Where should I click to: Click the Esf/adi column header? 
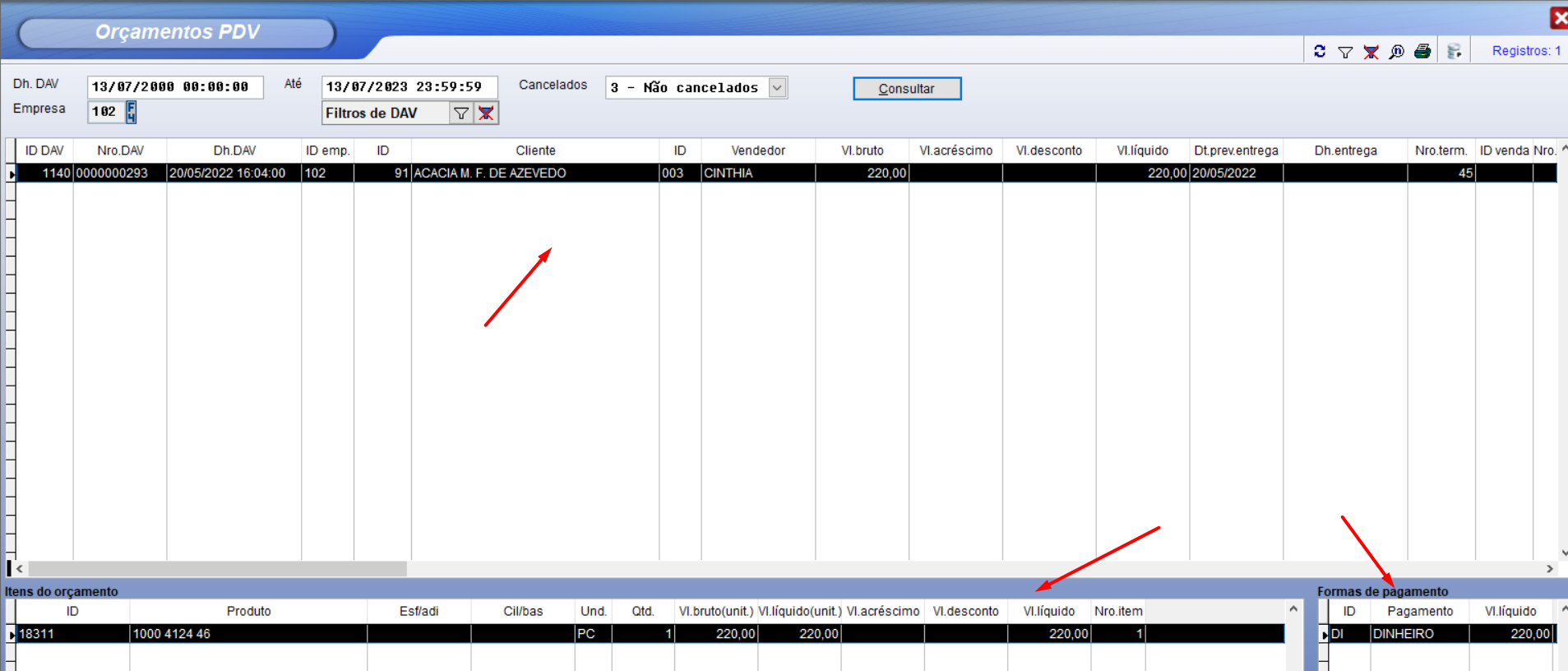(x=419, y=611)
